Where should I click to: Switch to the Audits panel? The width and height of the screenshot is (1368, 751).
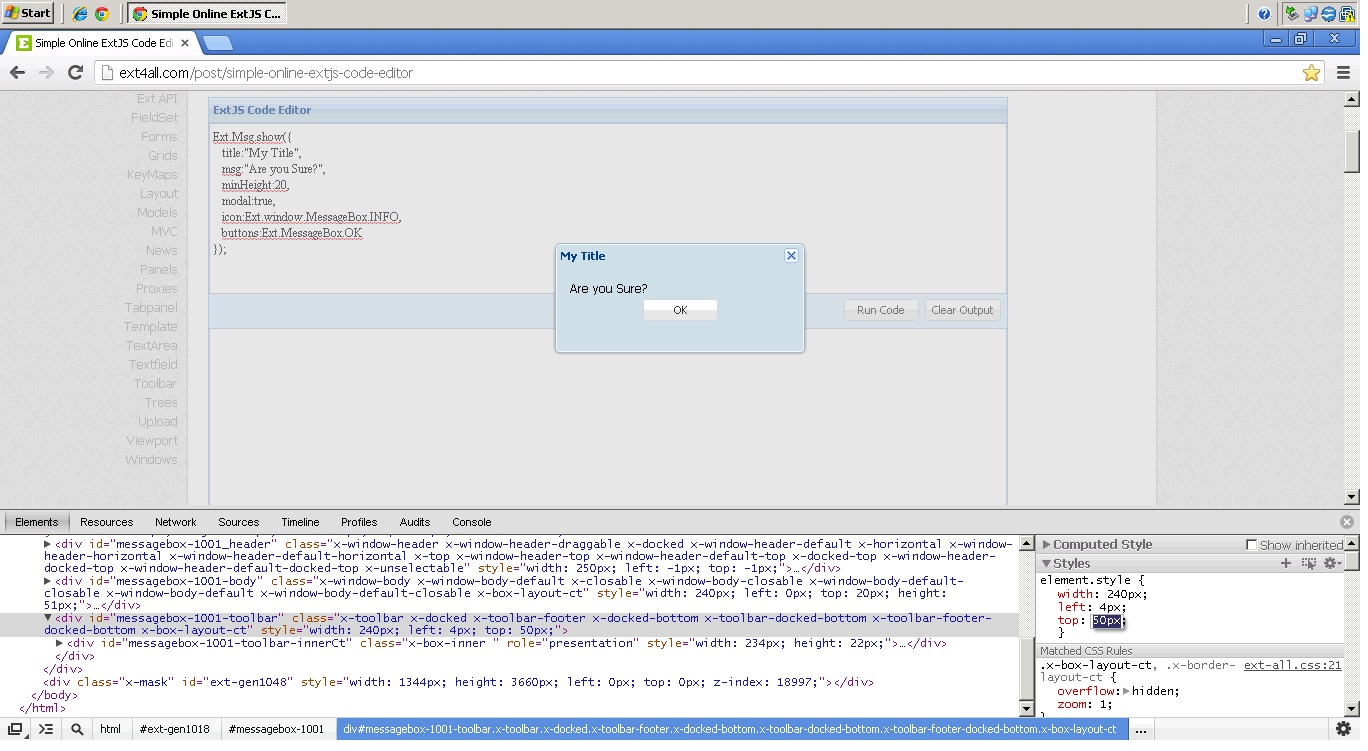415,522
